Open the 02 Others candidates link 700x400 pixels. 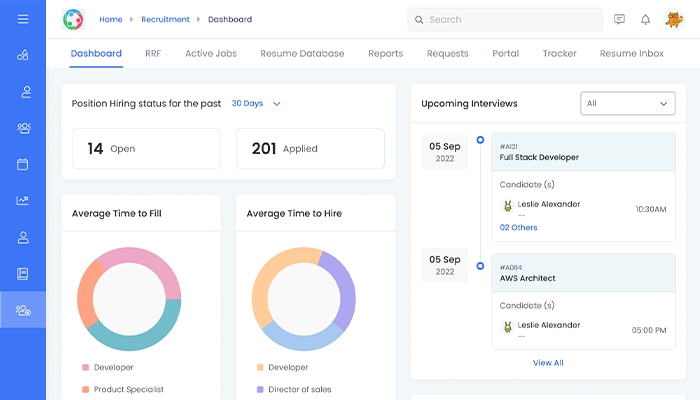[518, 227]
